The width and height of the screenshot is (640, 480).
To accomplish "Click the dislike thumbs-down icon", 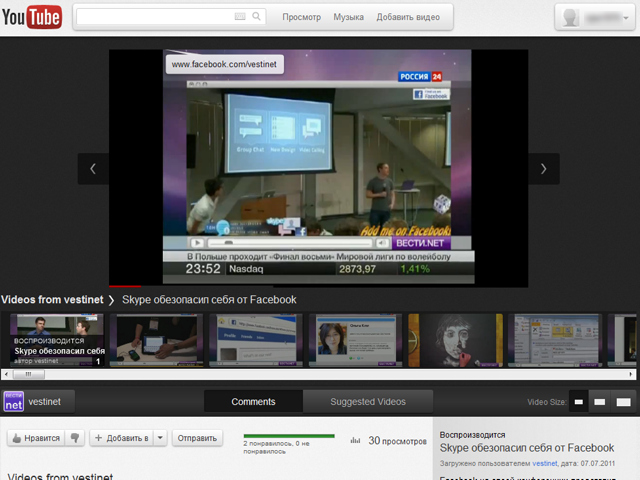I will [x=74, y=438].
